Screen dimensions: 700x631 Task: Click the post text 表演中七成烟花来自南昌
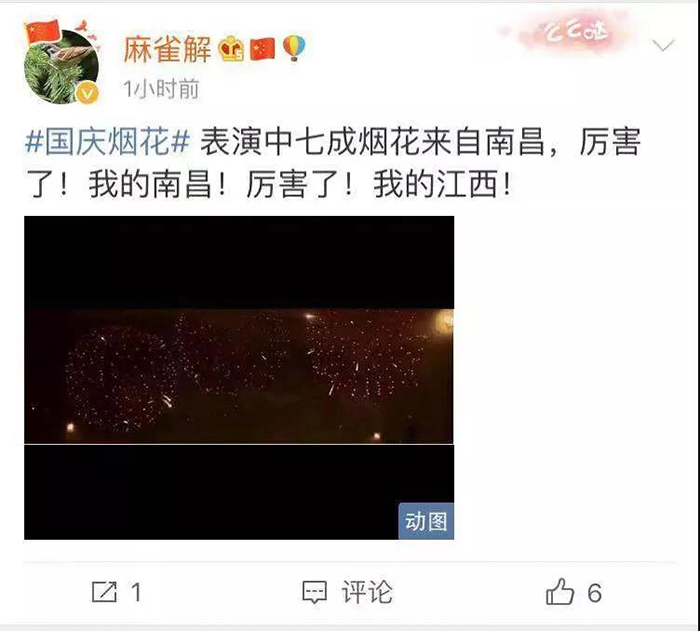pyautogui.click(x=373, y=142)
